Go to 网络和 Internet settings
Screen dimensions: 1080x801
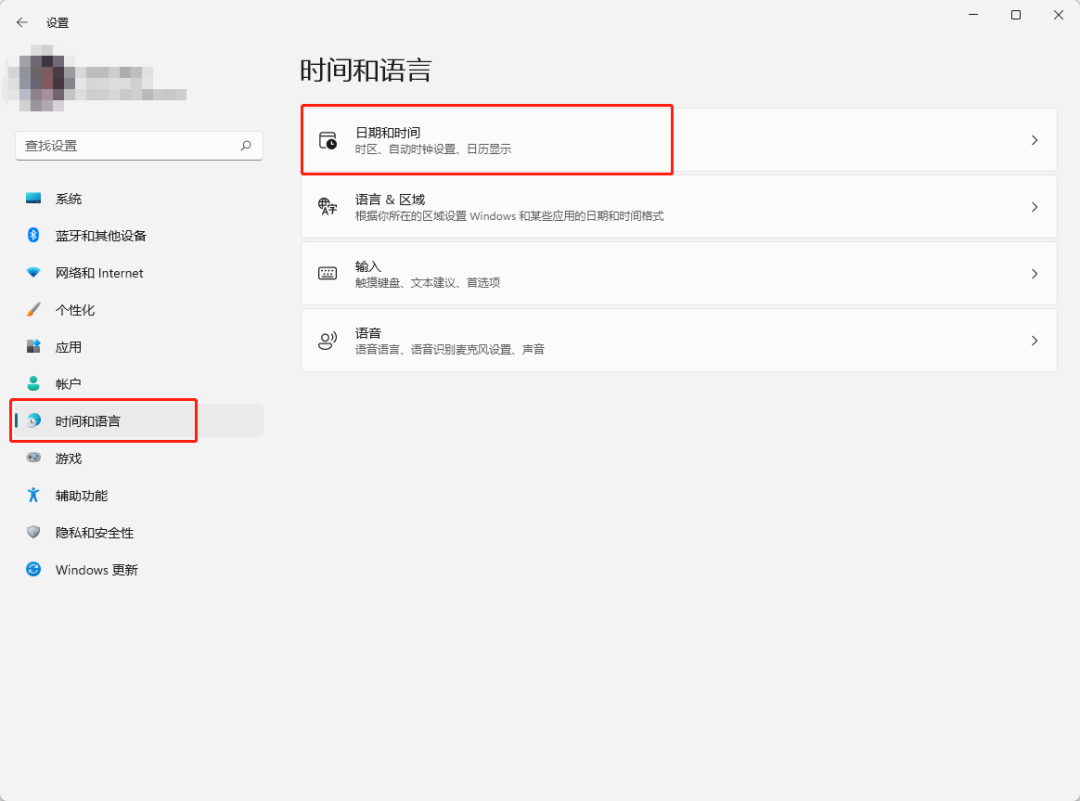tap(139, 273)
